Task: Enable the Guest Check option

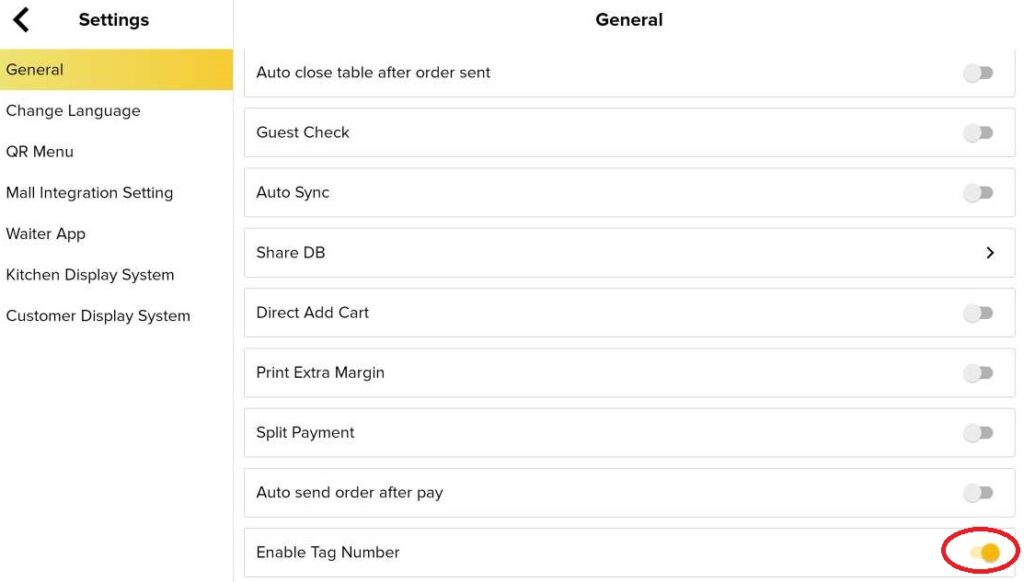Action: tap(977, 132)
